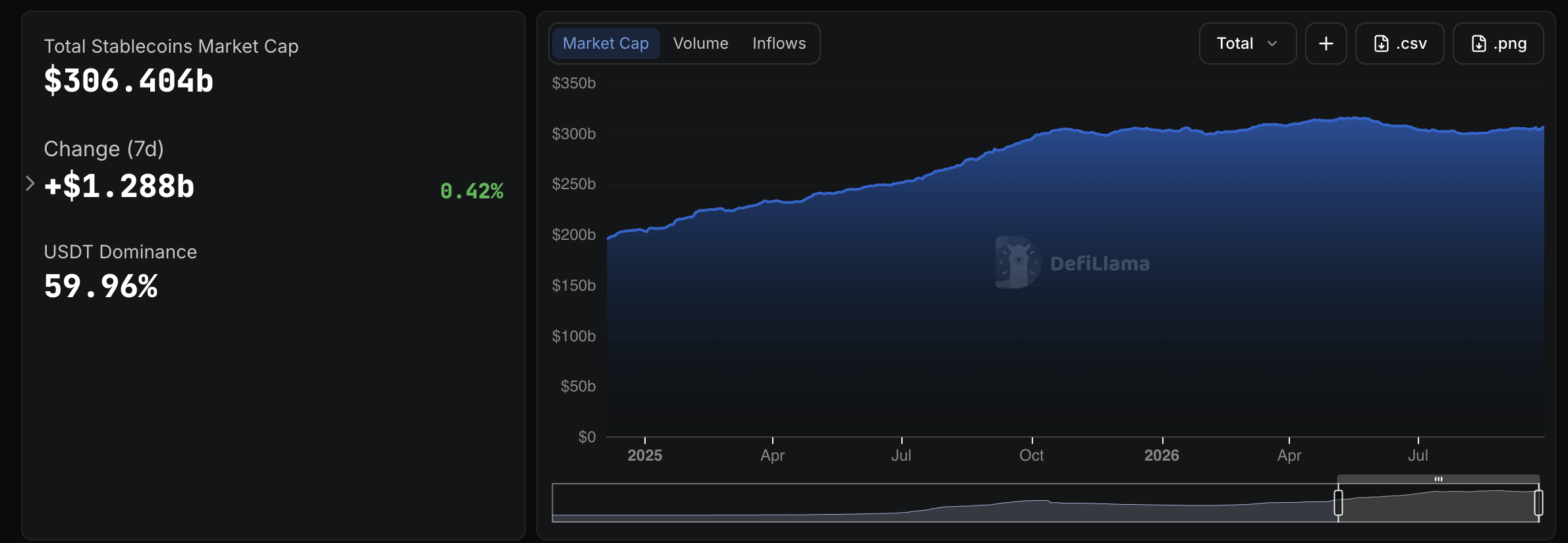Click the unselected area of the range navigator

[944, 503]
